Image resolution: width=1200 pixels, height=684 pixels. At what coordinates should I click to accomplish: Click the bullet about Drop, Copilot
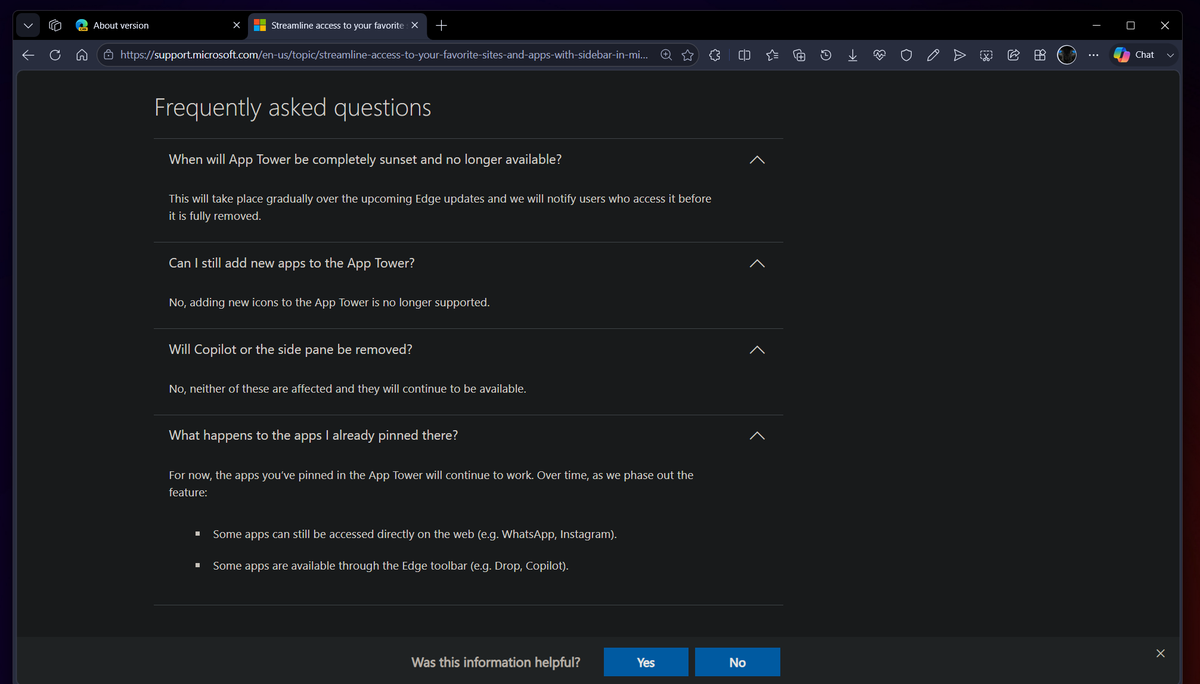[391, 566]
